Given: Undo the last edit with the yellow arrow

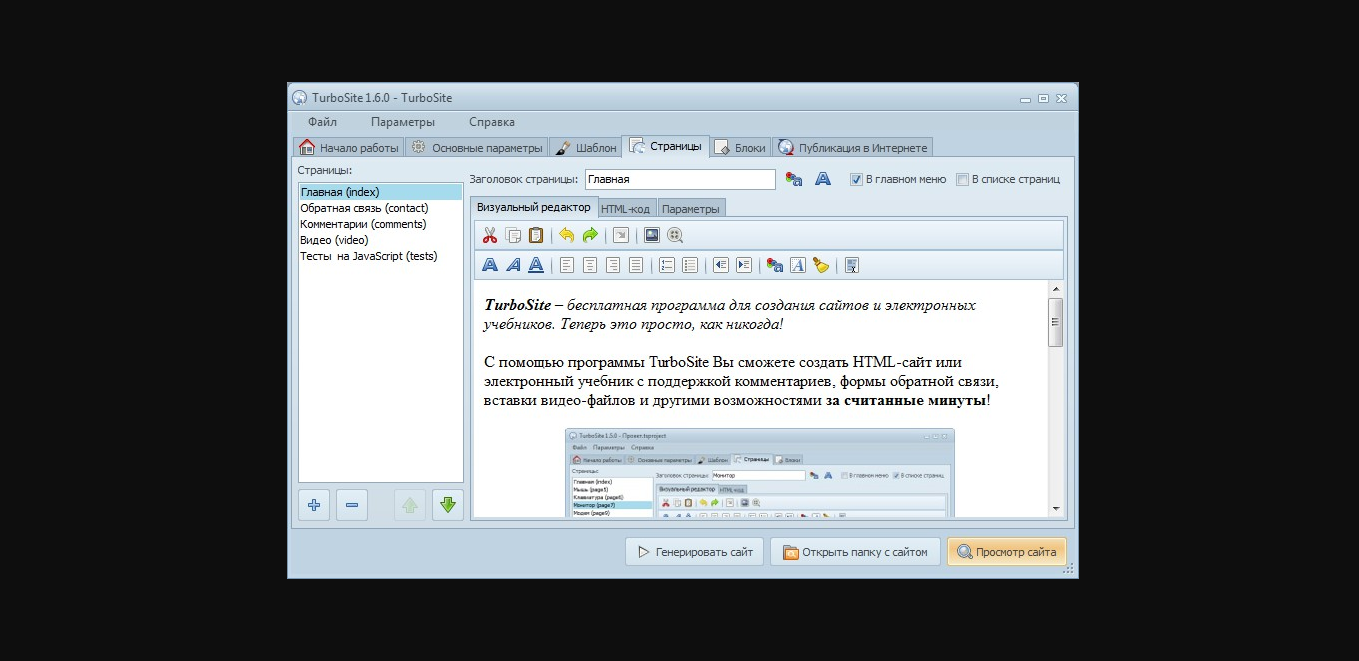Looking at the screenshot, I should (566, 235).
